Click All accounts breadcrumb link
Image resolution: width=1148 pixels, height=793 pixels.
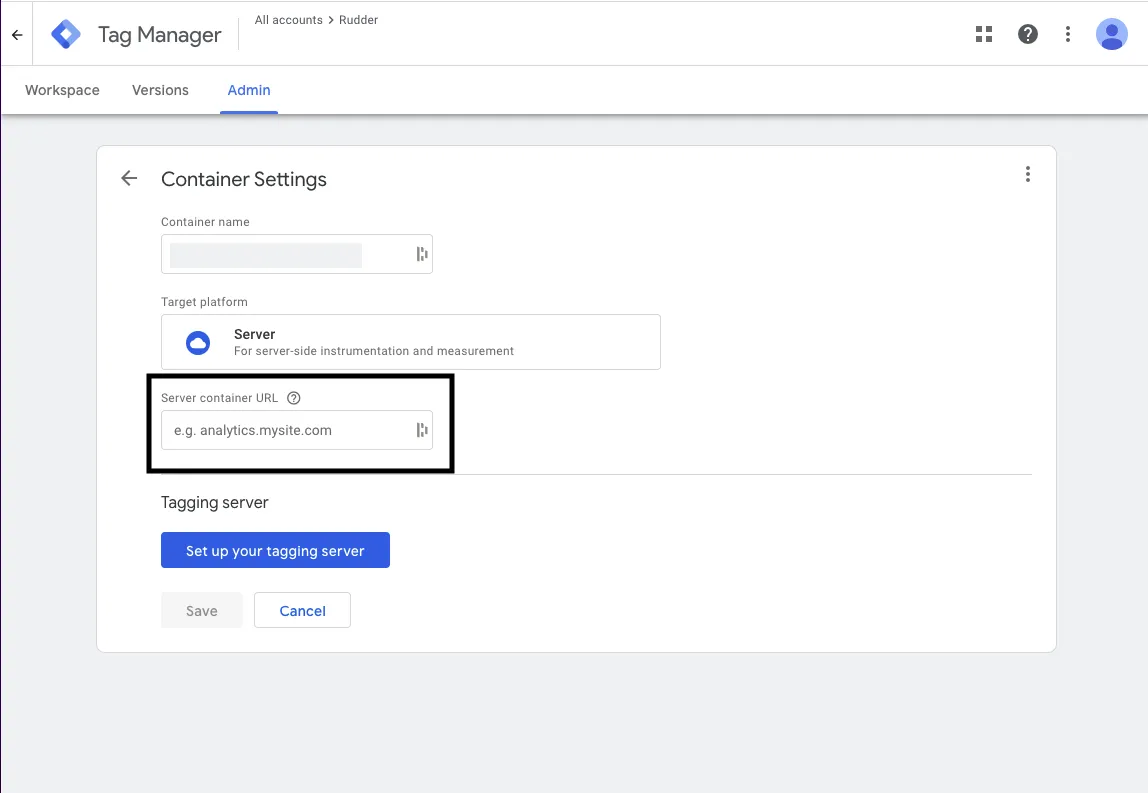pyautogui.click(x=288, y=20)
